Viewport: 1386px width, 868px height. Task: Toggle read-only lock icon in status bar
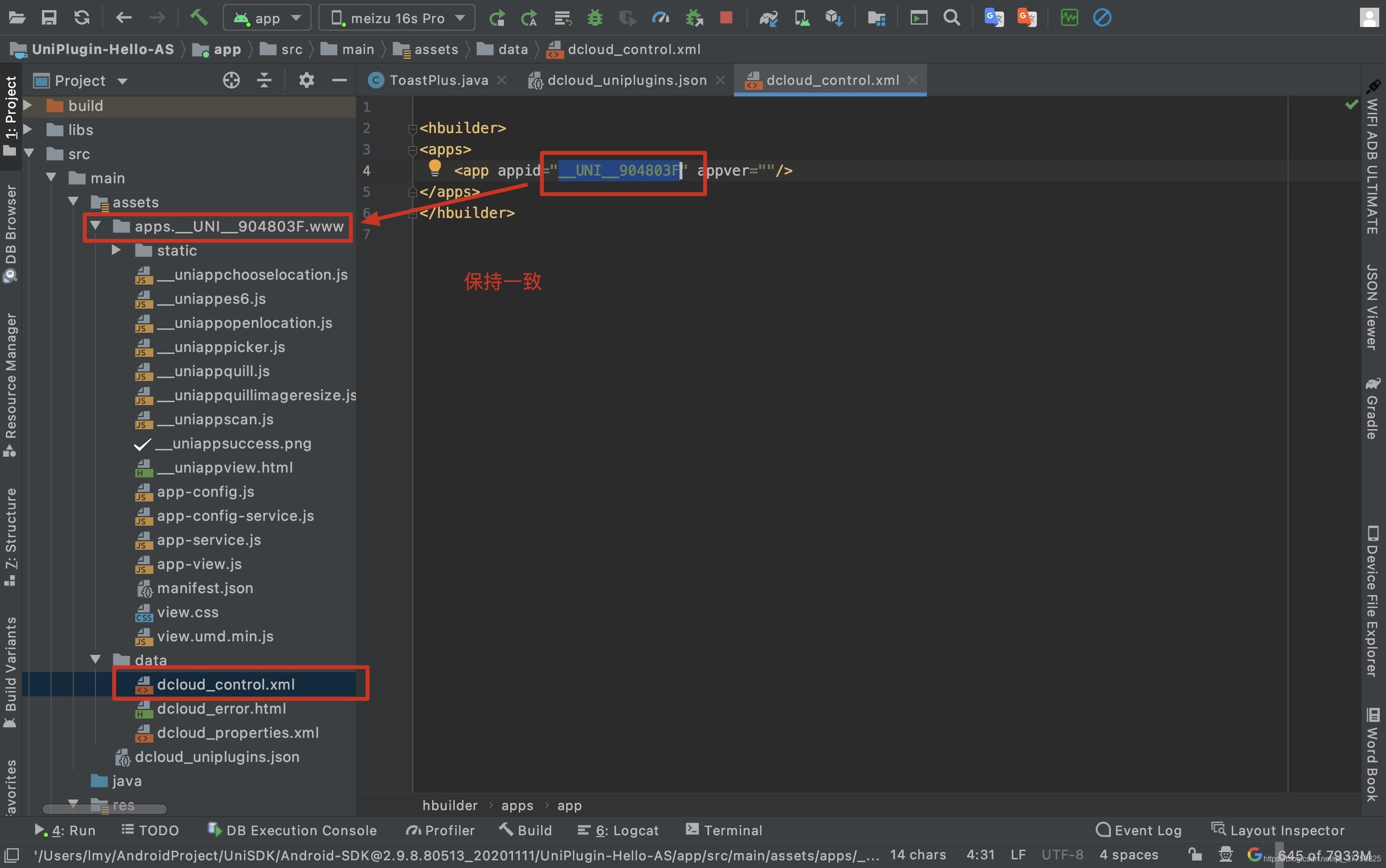click(x=1196, y=854)
